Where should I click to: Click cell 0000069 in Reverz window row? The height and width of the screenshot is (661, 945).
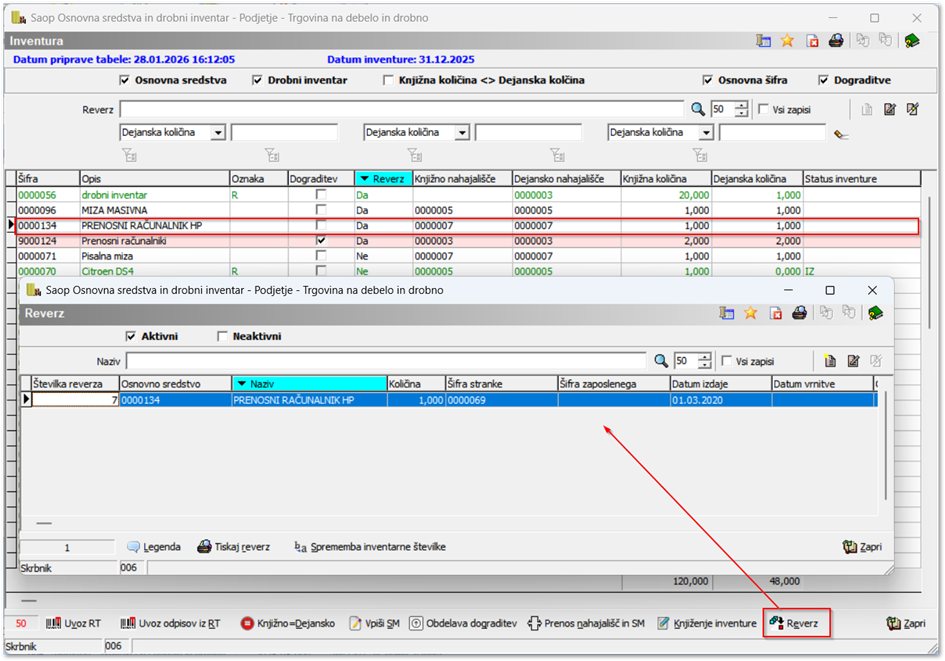pyautogui.click(x=501, y=399)
